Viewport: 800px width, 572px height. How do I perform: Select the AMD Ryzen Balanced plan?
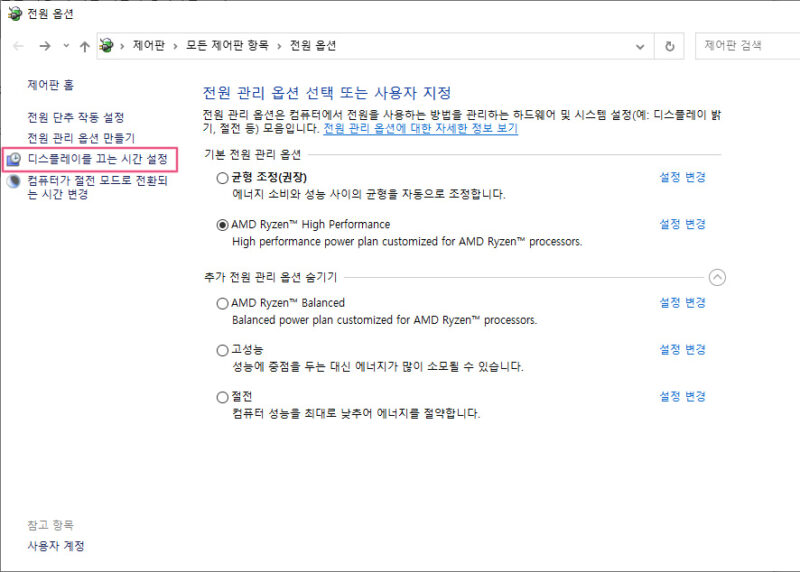pyautogui.click(x=222, y=303)
